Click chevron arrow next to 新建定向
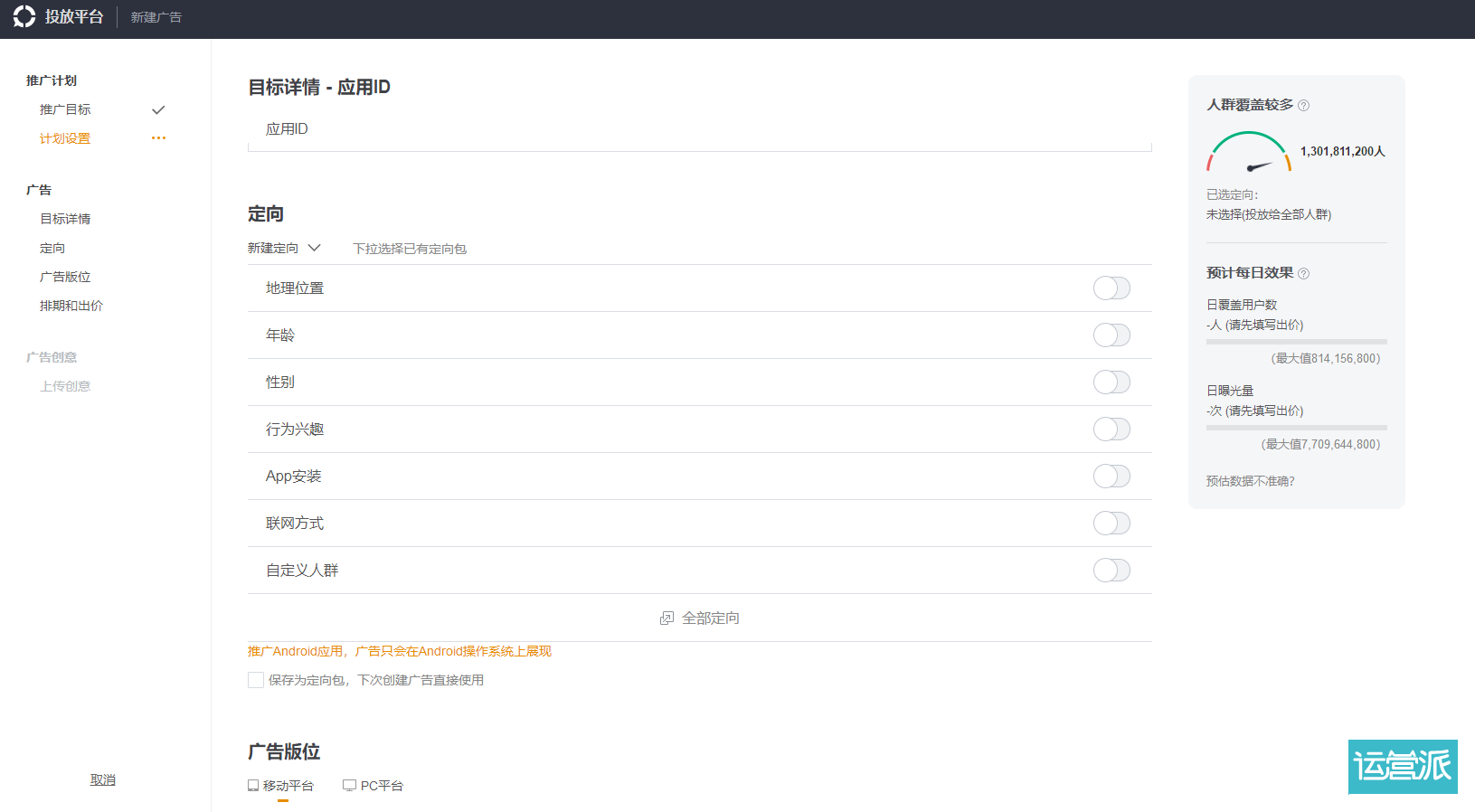 [x=314, y=248]
